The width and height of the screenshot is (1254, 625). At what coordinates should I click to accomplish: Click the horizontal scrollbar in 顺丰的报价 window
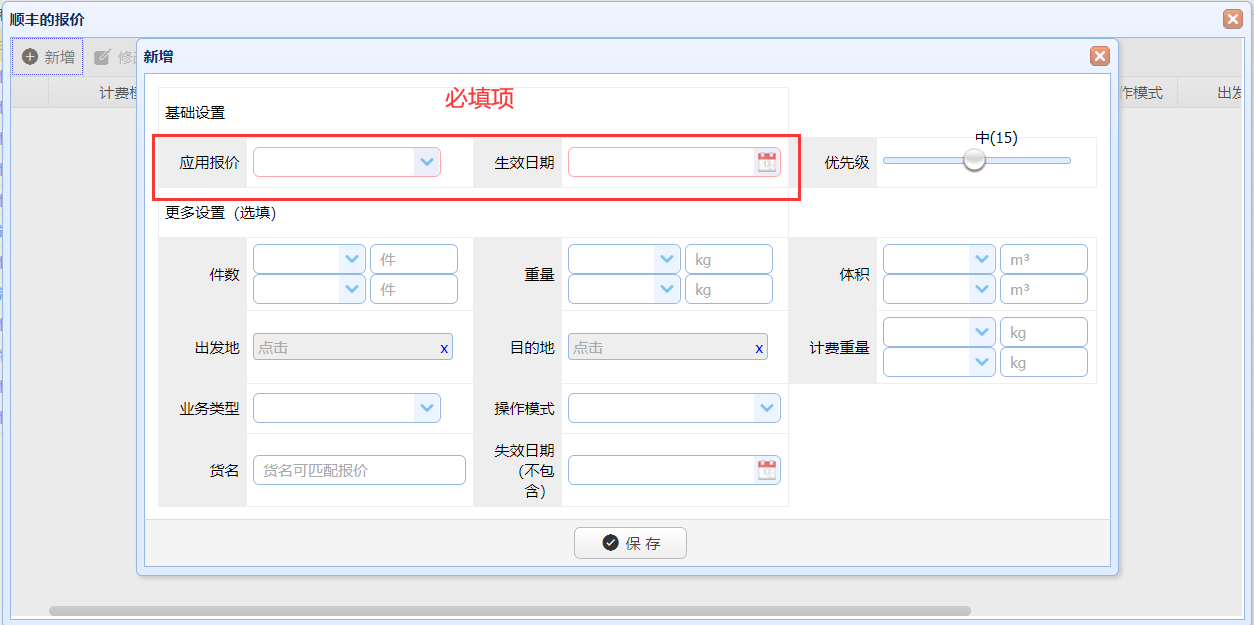pos(510,610)
